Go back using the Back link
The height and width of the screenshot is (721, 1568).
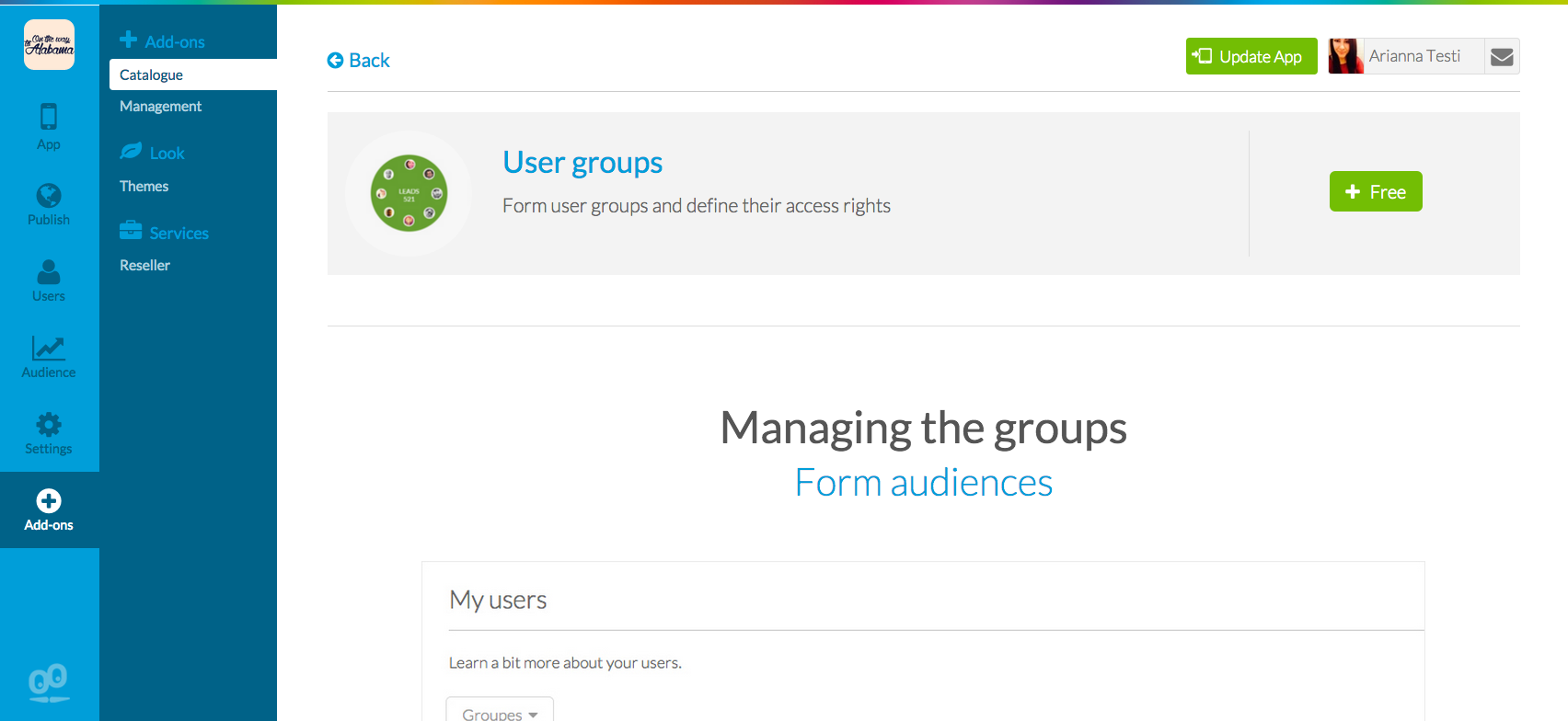coord(359,61)
